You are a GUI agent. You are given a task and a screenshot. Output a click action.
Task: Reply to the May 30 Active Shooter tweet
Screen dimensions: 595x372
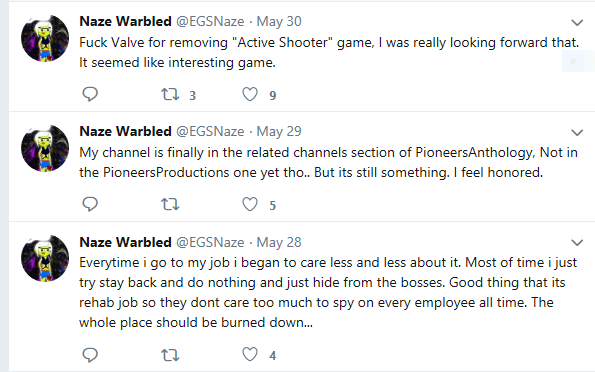click(90, 94)
